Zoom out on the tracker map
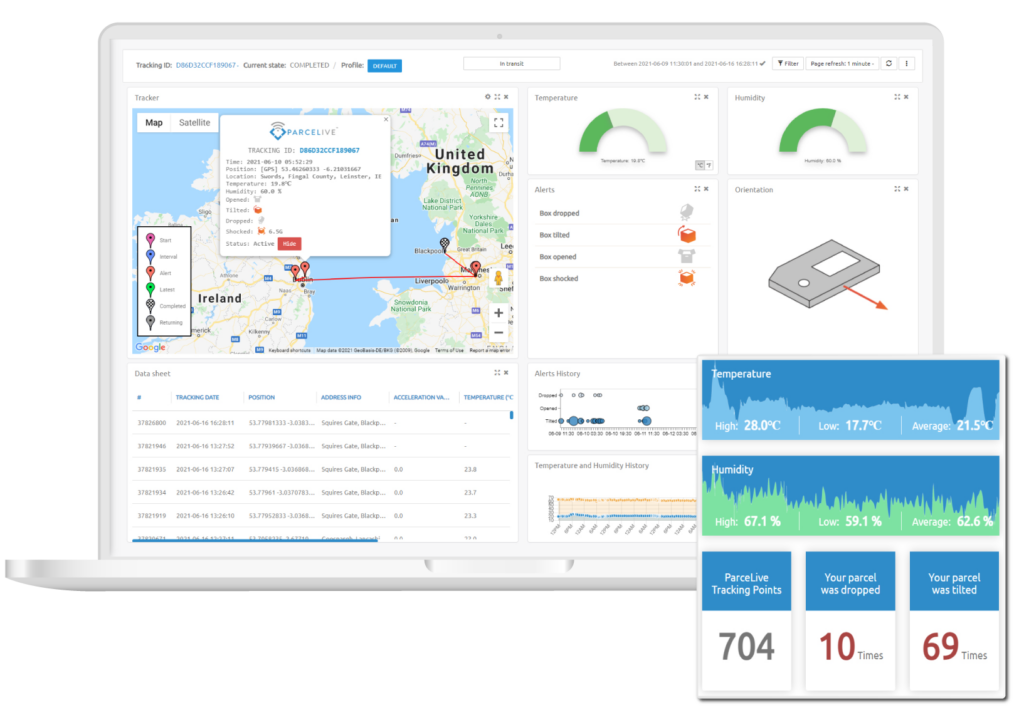1024x715 pixels. [499, 333]
